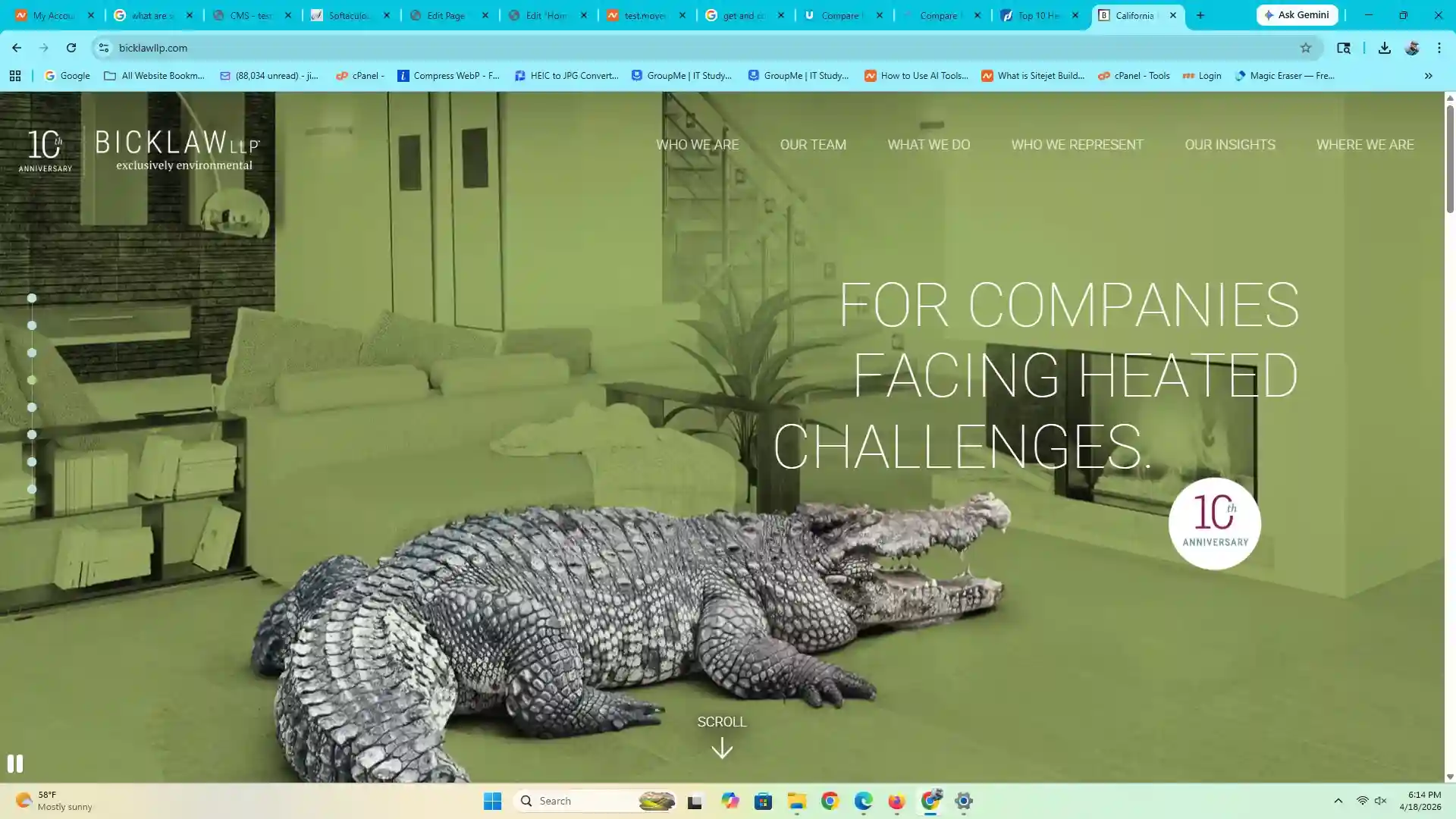Click the Ask Gemini button
This screenshot has width=1456, height=819.
click(x=1297, y=14)
